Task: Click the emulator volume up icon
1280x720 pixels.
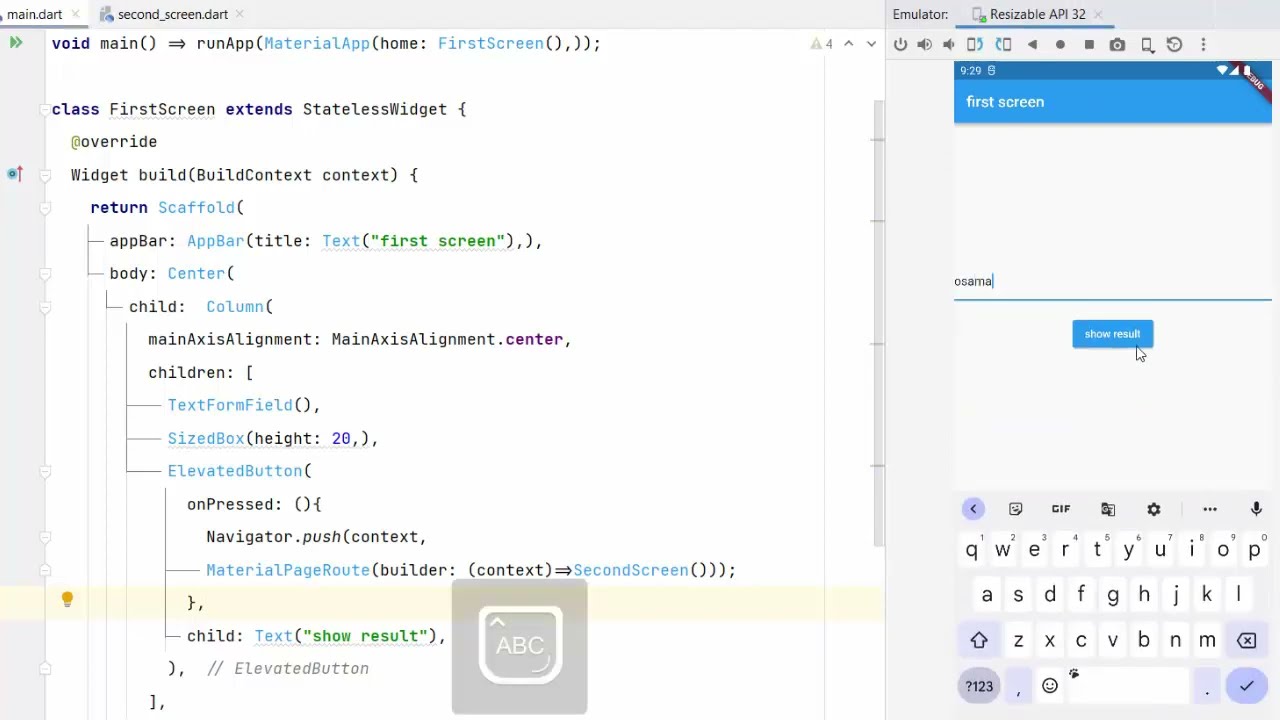Action: tap(924, 45)
